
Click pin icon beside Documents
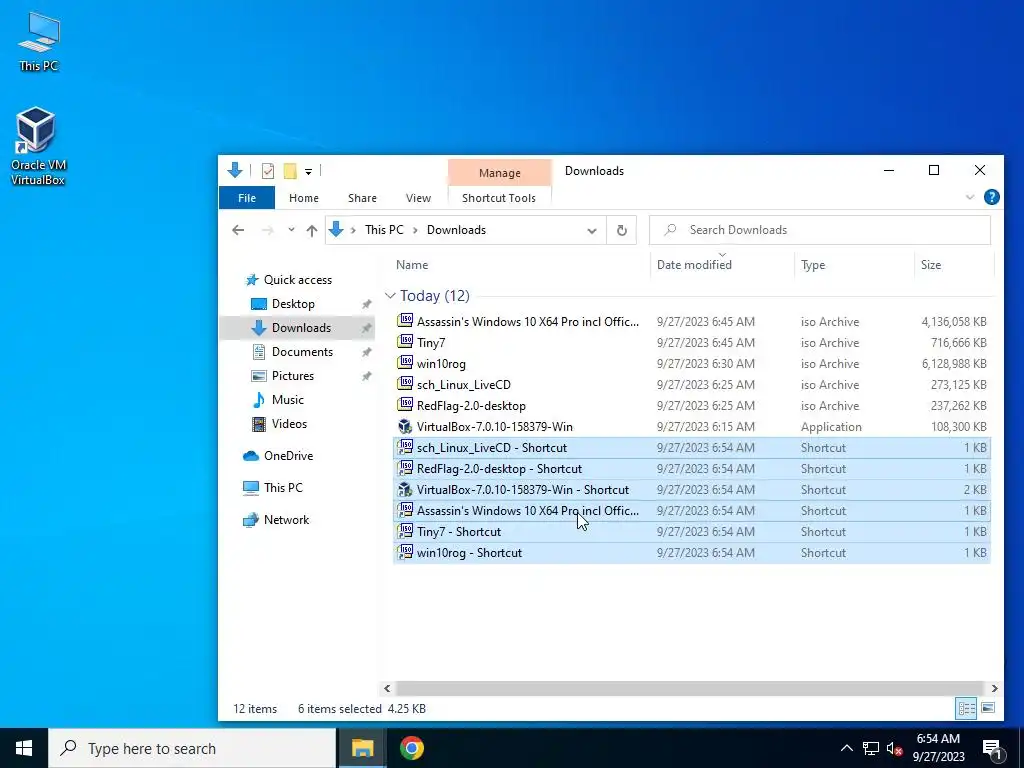tap(366, 353)
